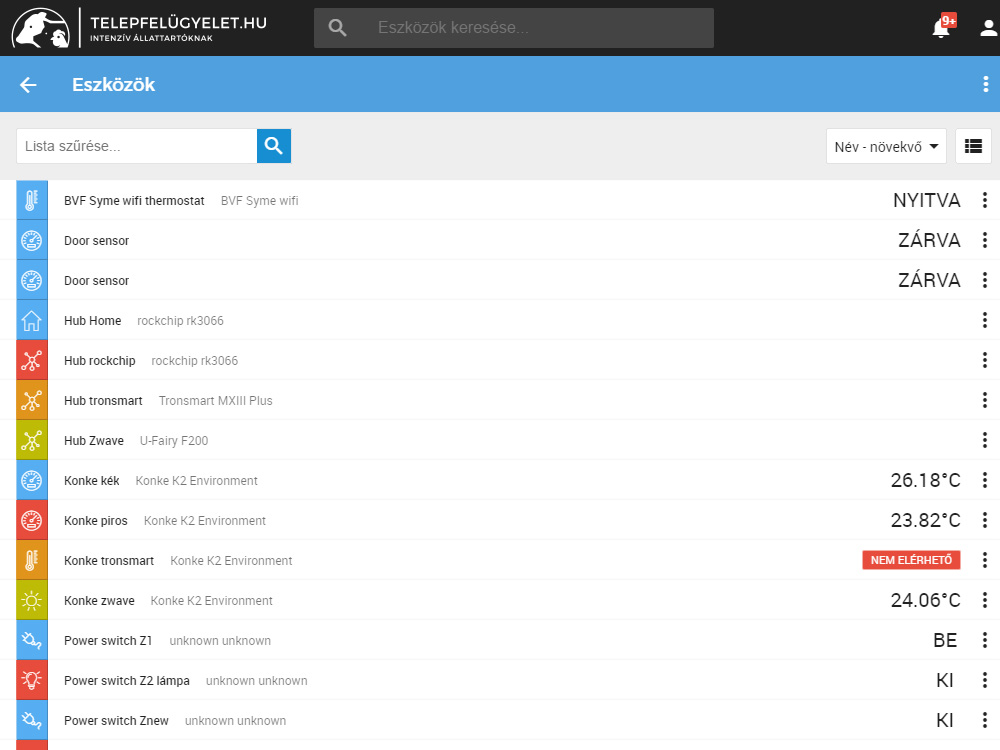Screen dimensions: 1000x750
Task: Select the Hub tronsmart device
Action: (103, 401)
